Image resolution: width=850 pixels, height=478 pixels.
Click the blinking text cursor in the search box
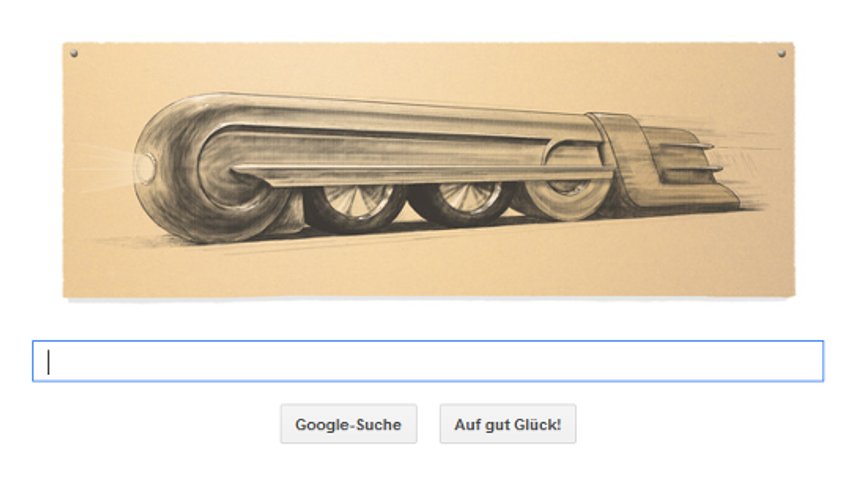pos(49,362)
